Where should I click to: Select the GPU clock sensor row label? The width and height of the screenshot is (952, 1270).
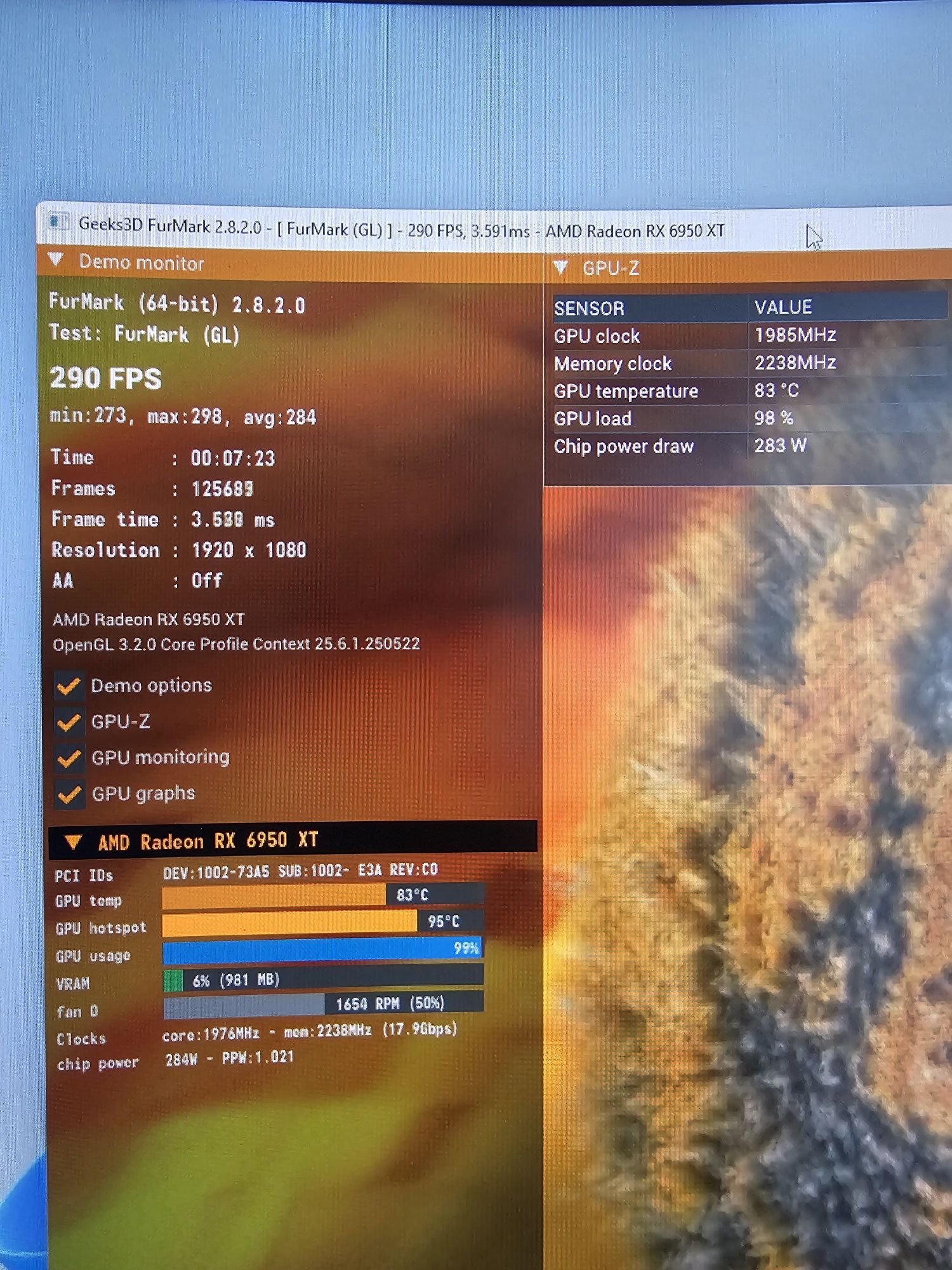597,336
